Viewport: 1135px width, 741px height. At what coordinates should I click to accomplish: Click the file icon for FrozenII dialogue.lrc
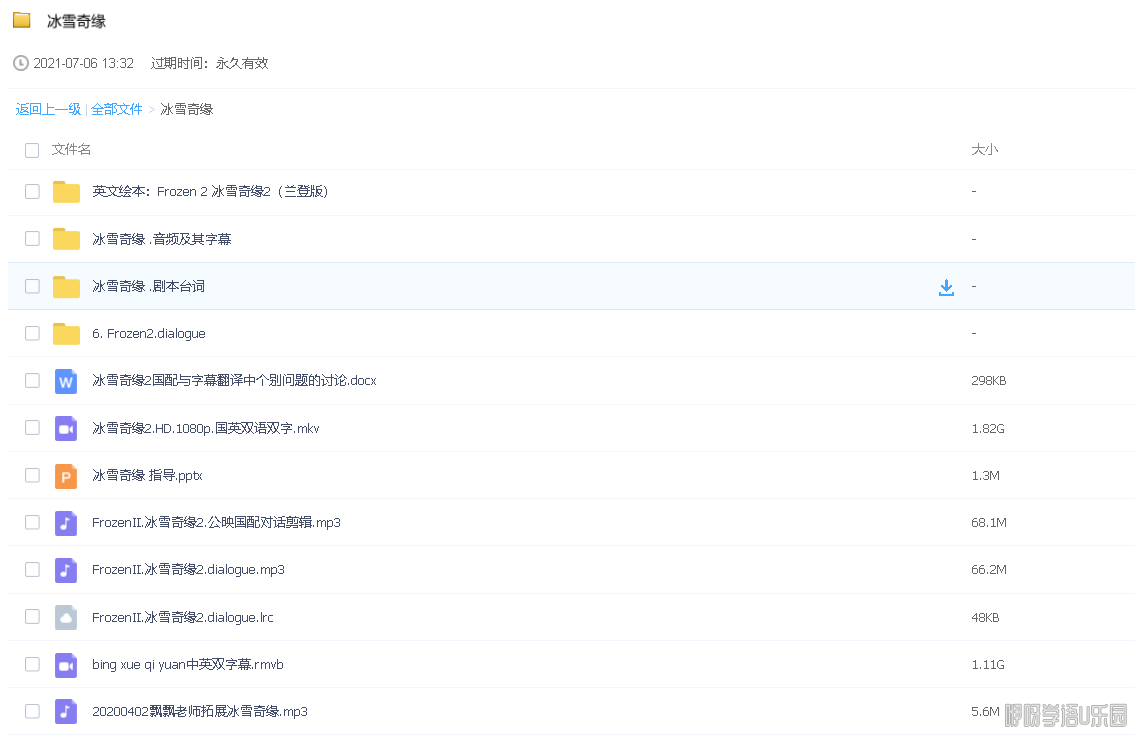pyautogui.click(x=66, y=617)
